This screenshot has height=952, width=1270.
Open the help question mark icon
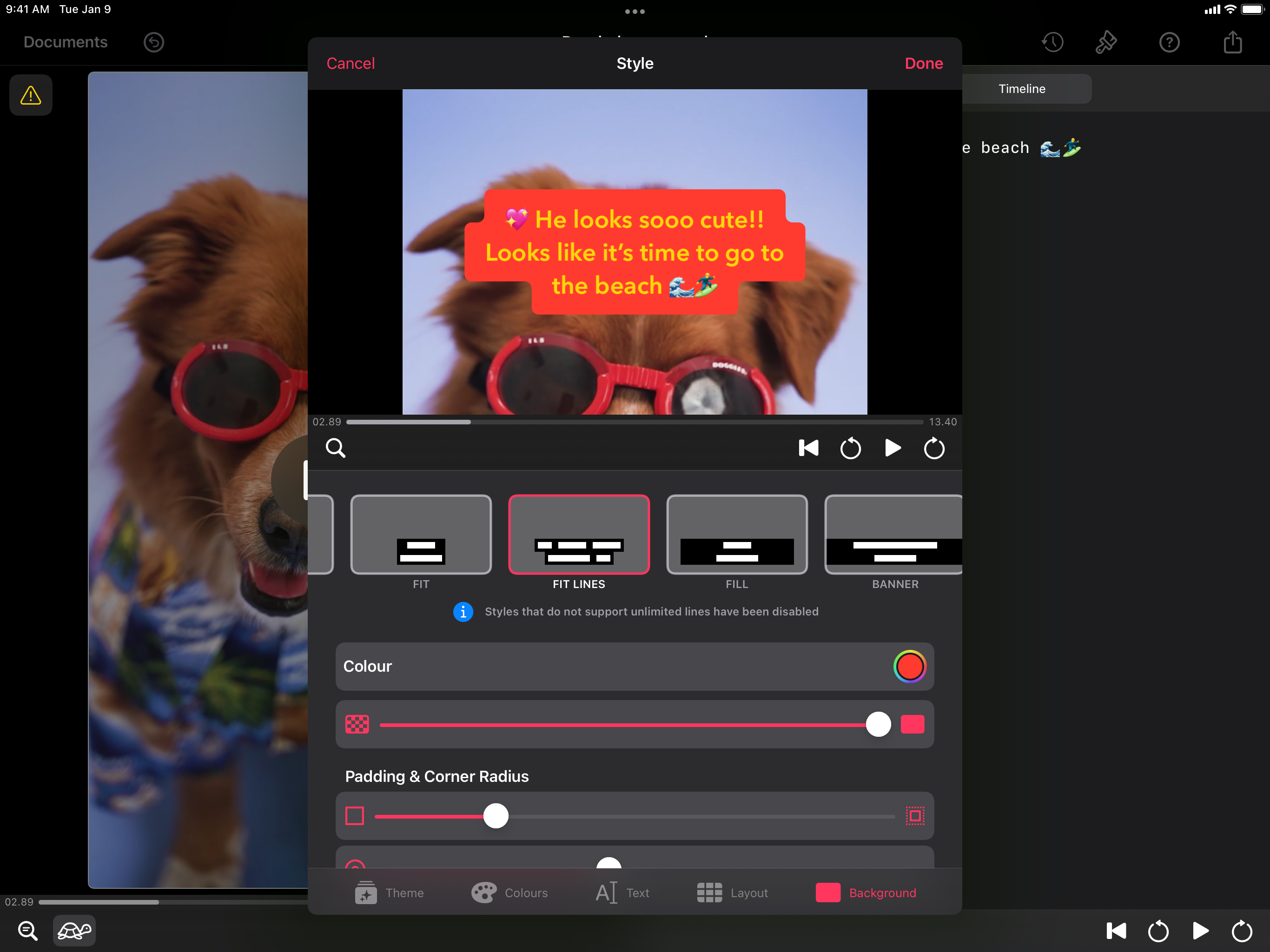(1169, 42)
